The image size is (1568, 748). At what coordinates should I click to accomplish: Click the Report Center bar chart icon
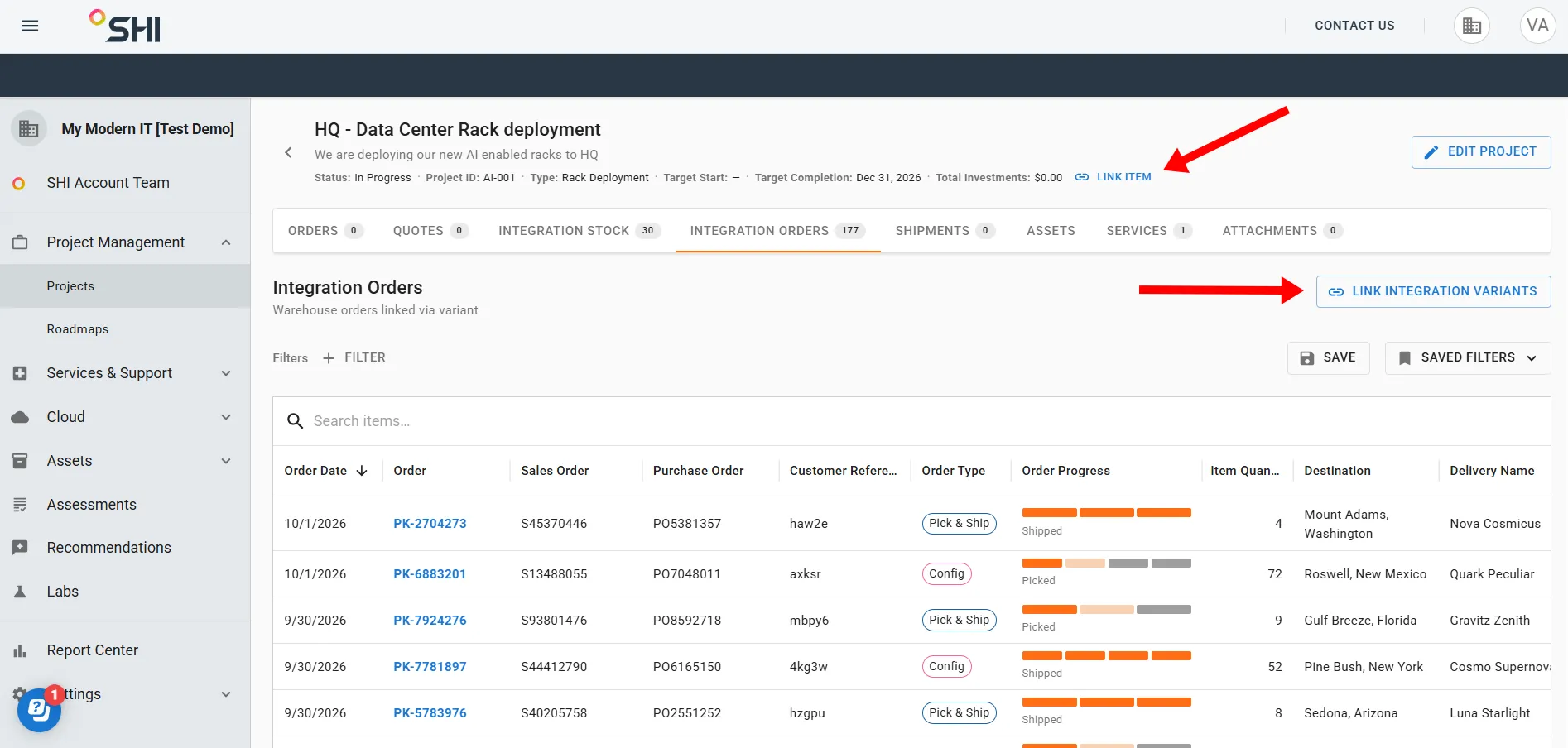(x=20, y=651)
